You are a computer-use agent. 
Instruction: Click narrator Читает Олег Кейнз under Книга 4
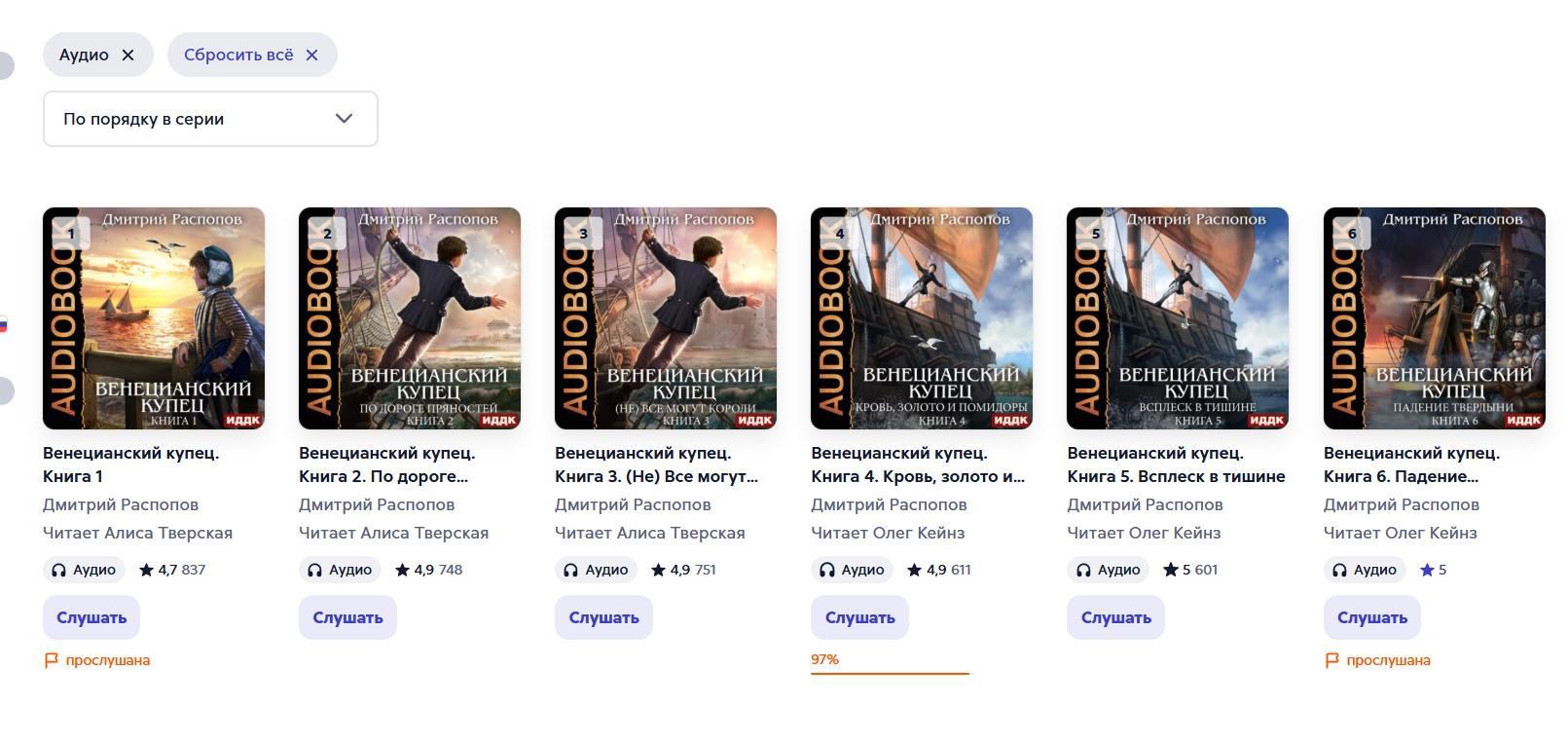pyautogui.click(x=888, y=533)
